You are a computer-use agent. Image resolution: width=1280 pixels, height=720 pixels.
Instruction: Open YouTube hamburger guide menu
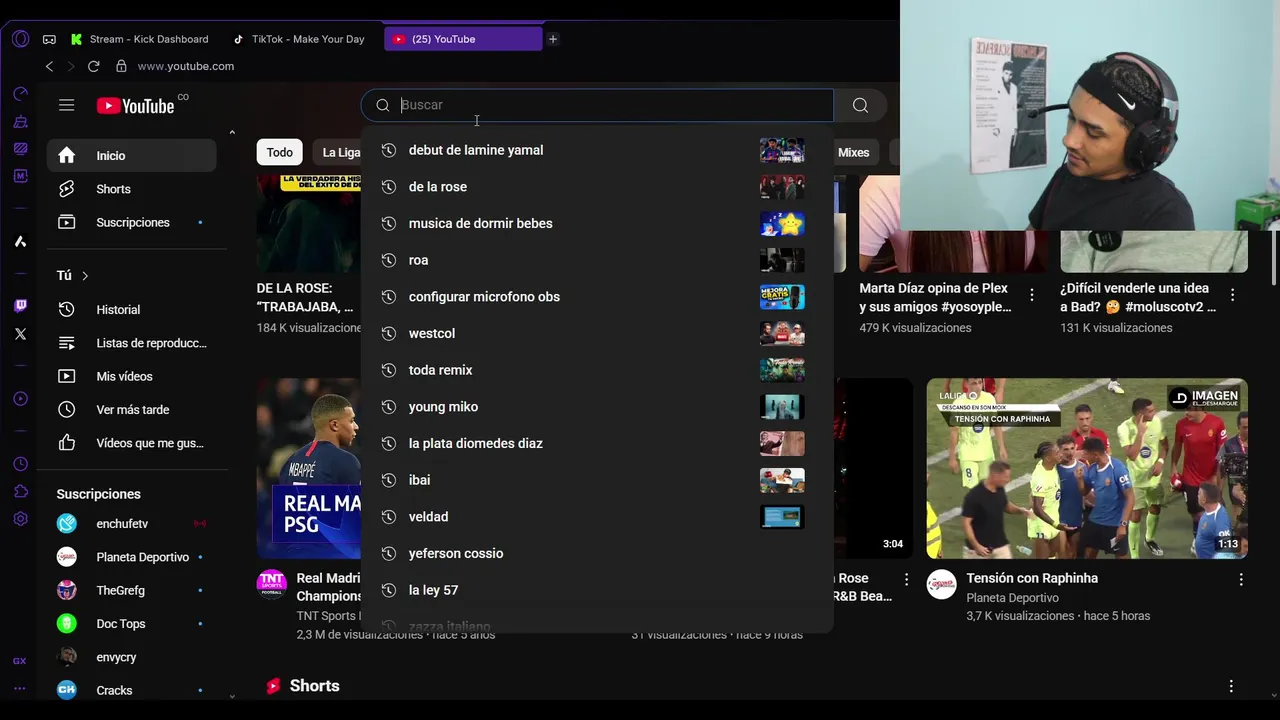[x=66, y=105]
